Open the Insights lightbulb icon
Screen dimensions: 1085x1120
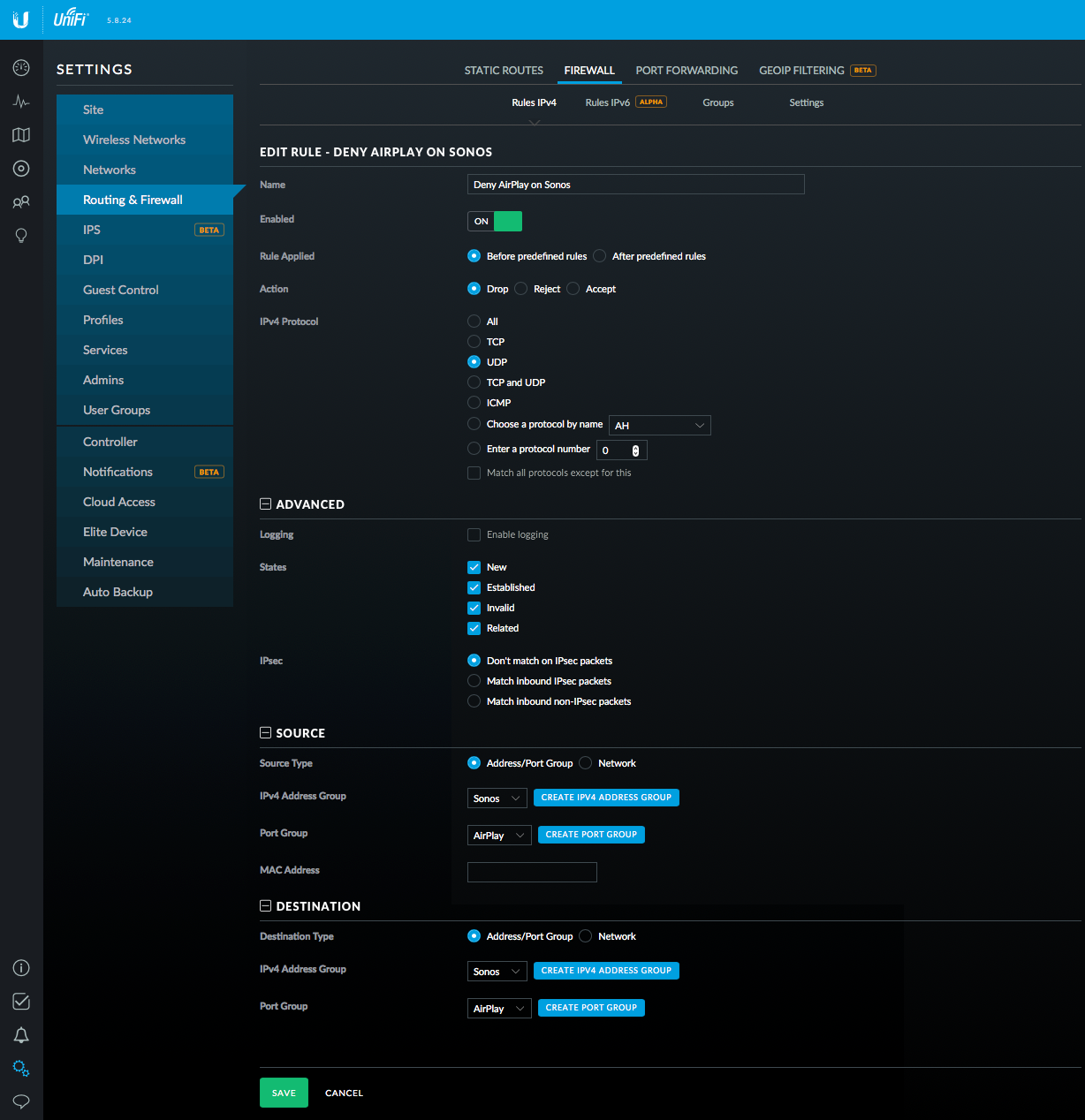tap(21, 236)
